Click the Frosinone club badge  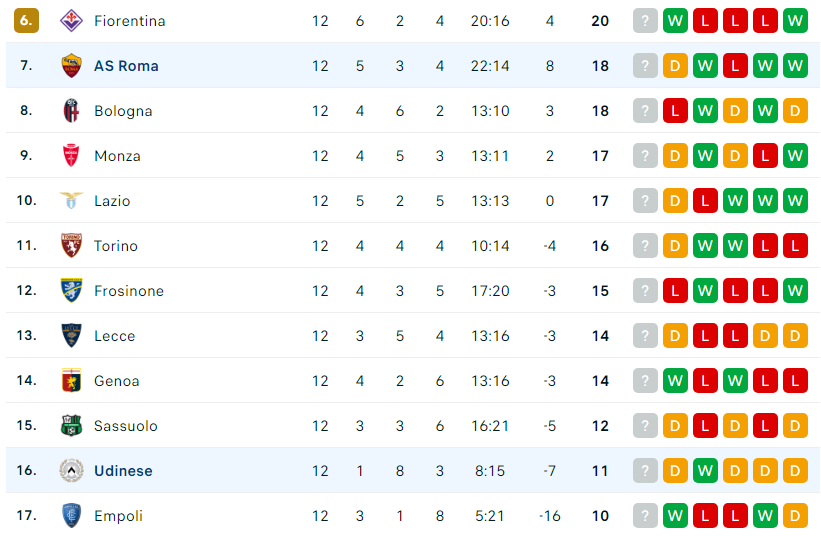(71, 291)
